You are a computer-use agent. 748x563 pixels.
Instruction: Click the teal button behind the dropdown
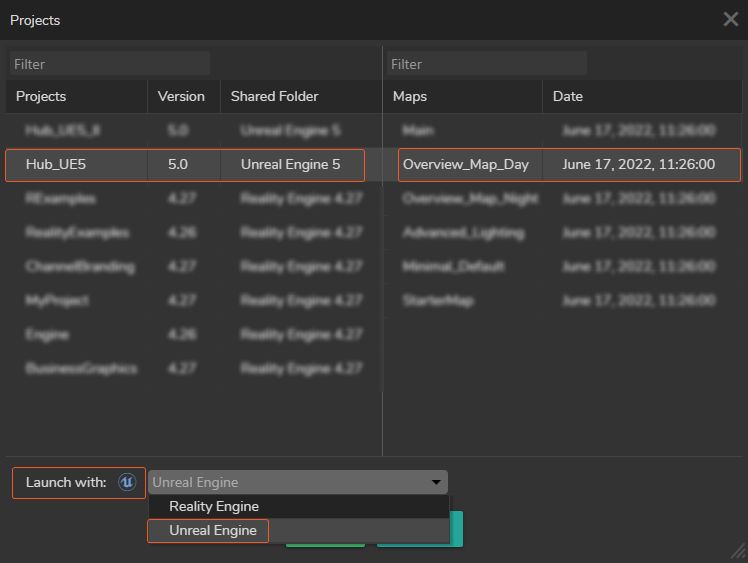[456, 530]
